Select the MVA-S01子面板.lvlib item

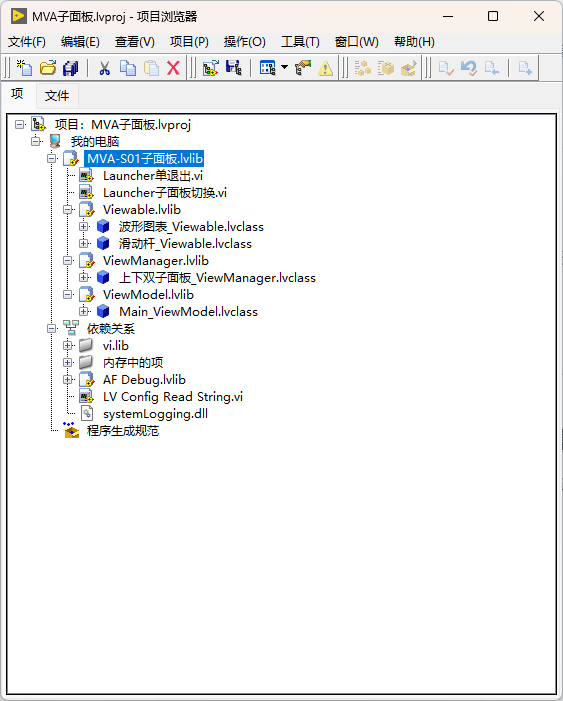point(144,159)
